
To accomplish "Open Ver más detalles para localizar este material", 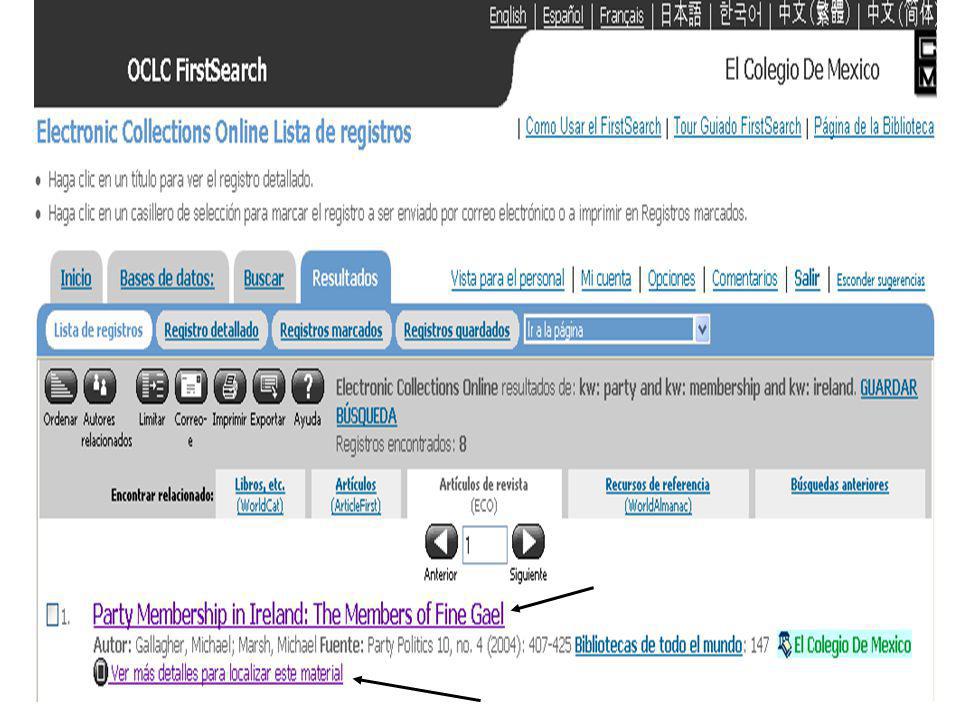I will point(227,673).
